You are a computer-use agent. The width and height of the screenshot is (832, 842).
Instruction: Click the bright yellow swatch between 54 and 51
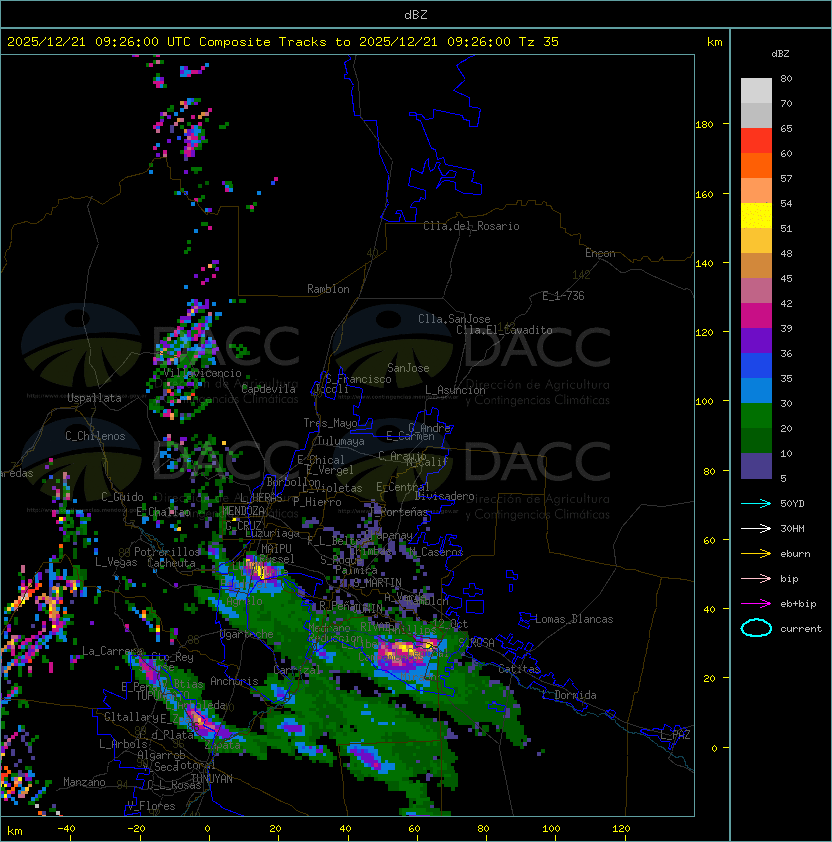coord(756,215)
